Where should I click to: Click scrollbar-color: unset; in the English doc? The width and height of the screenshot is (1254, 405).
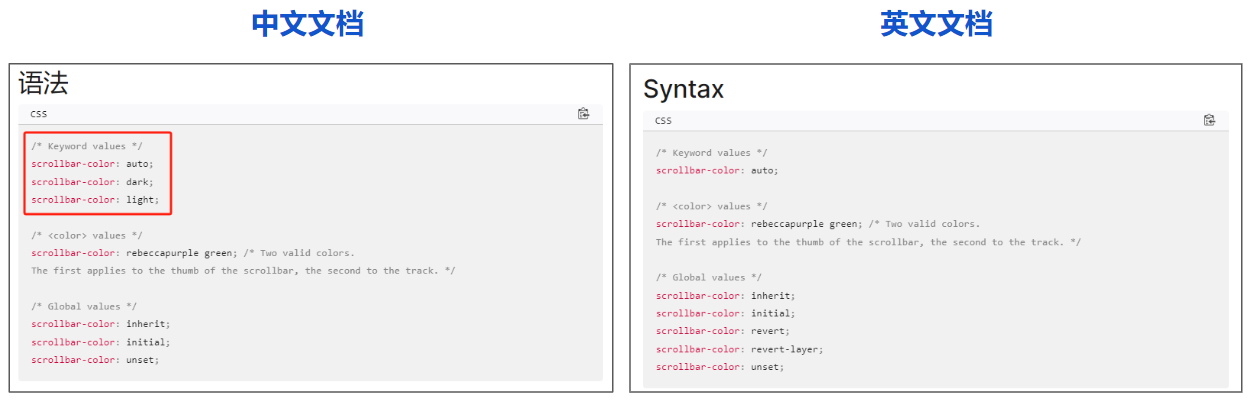coord(720,367)
